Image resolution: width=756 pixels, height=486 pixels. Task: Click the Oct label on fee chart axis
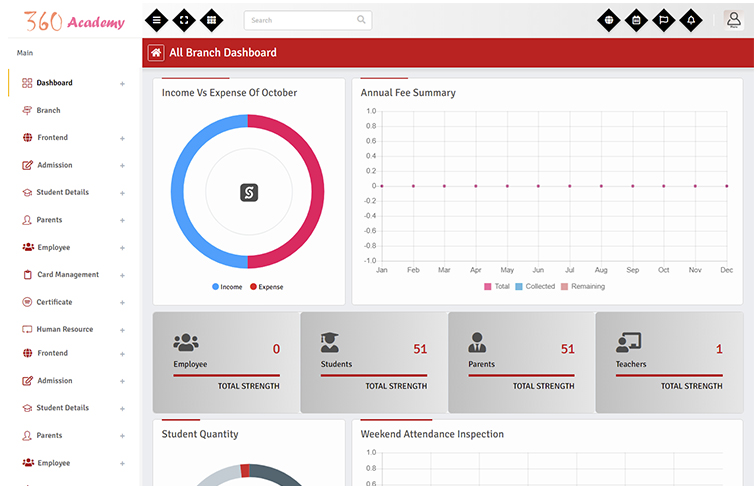tap(663, 270)
